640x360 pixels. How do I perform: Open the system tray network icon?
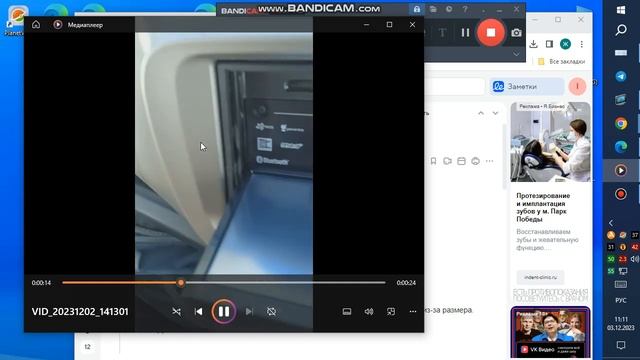coord(623,271)
